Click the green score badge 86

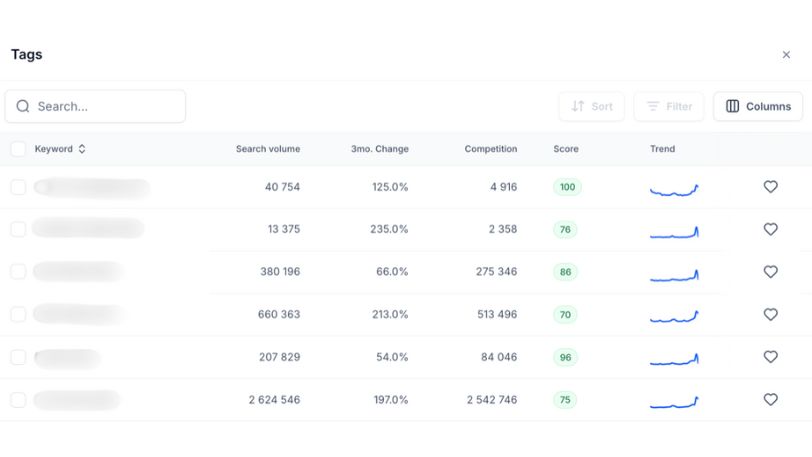566,272
